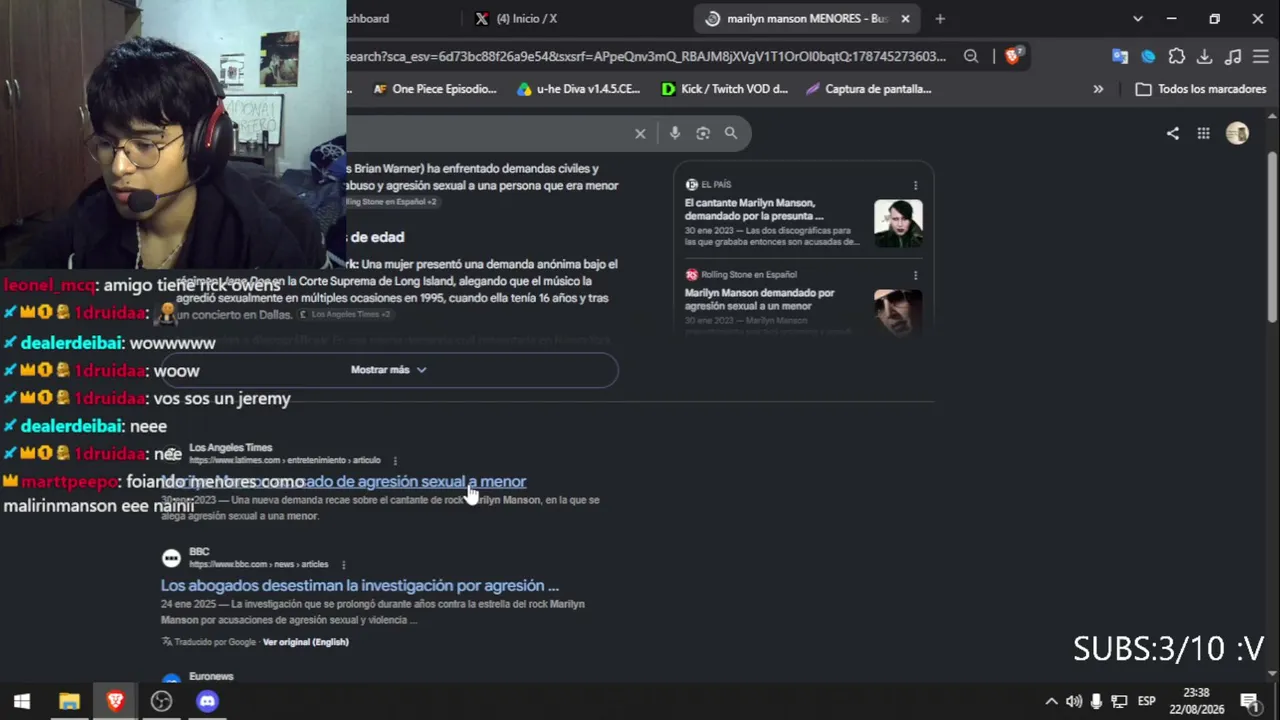Show the overflow bookmarks chevron
This screenshot has width=1280, height=720.
[1098, 89]
